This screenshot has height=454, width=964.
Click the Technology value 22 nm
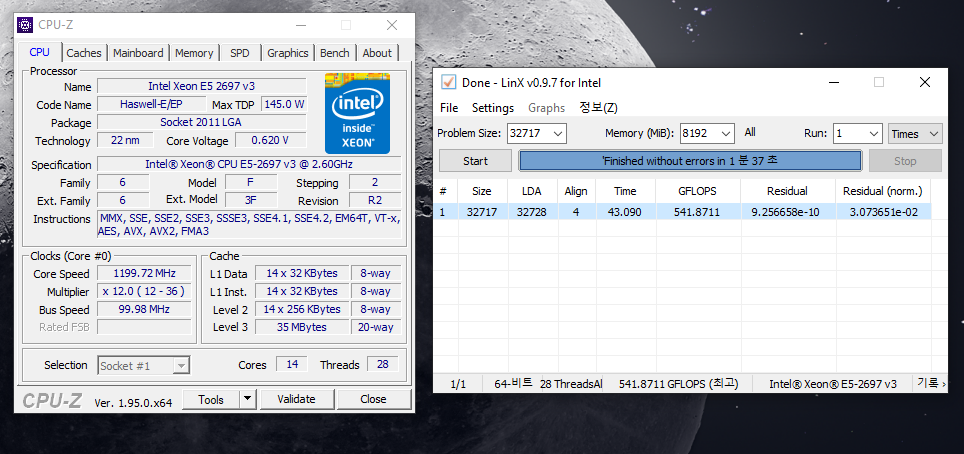pos(125,140)
